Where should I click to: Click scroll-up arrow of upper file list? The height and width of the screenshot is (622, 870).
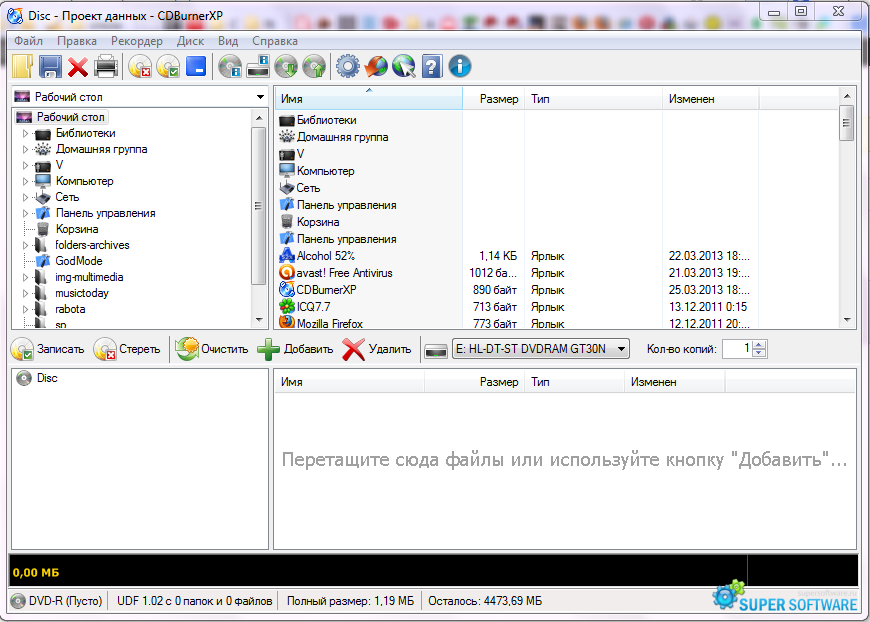pos(847,97)
